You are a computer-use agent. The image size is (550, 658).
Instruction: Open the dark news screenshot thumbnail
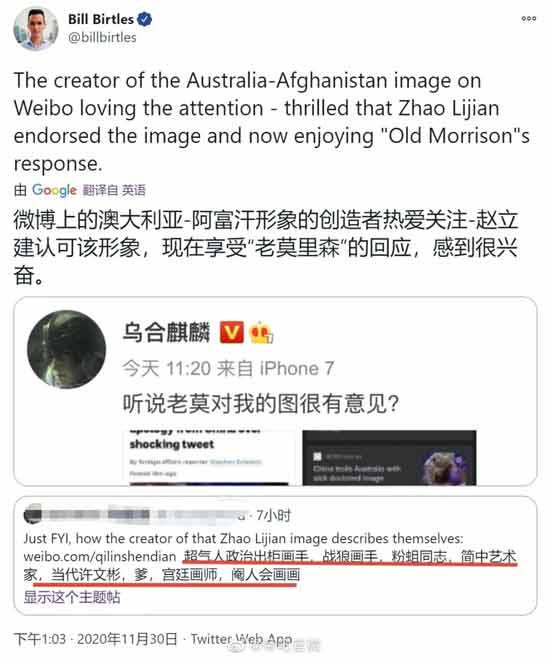(x=389, y=458)
